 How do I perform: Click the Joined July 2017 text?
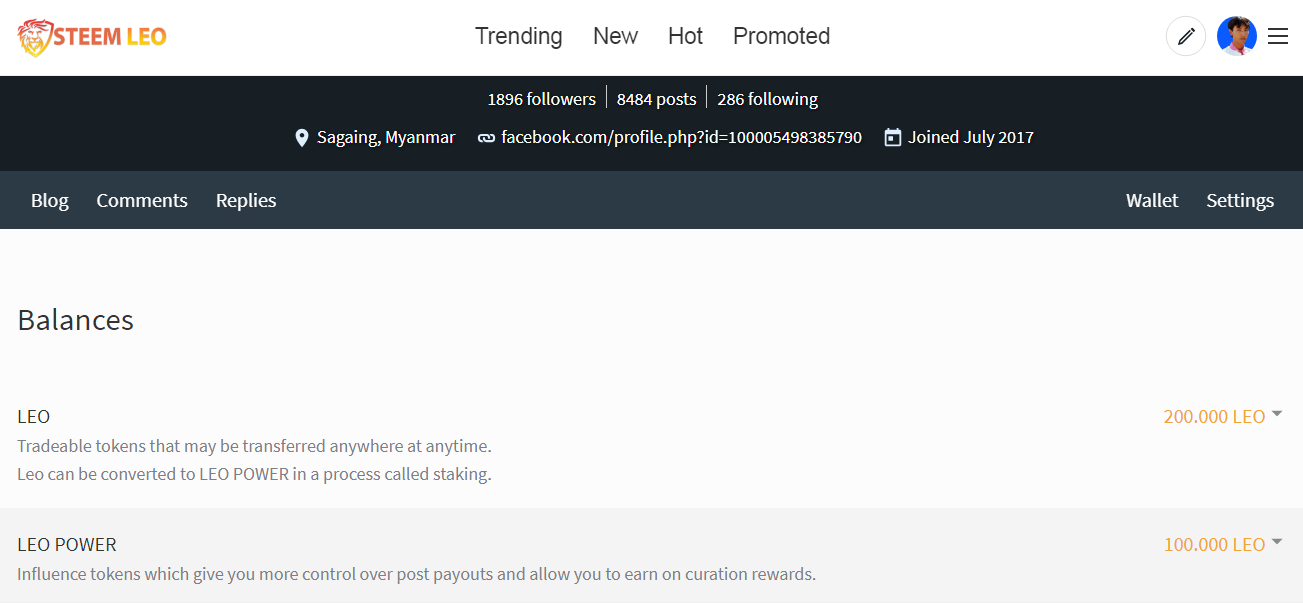(x=971, y=137)
